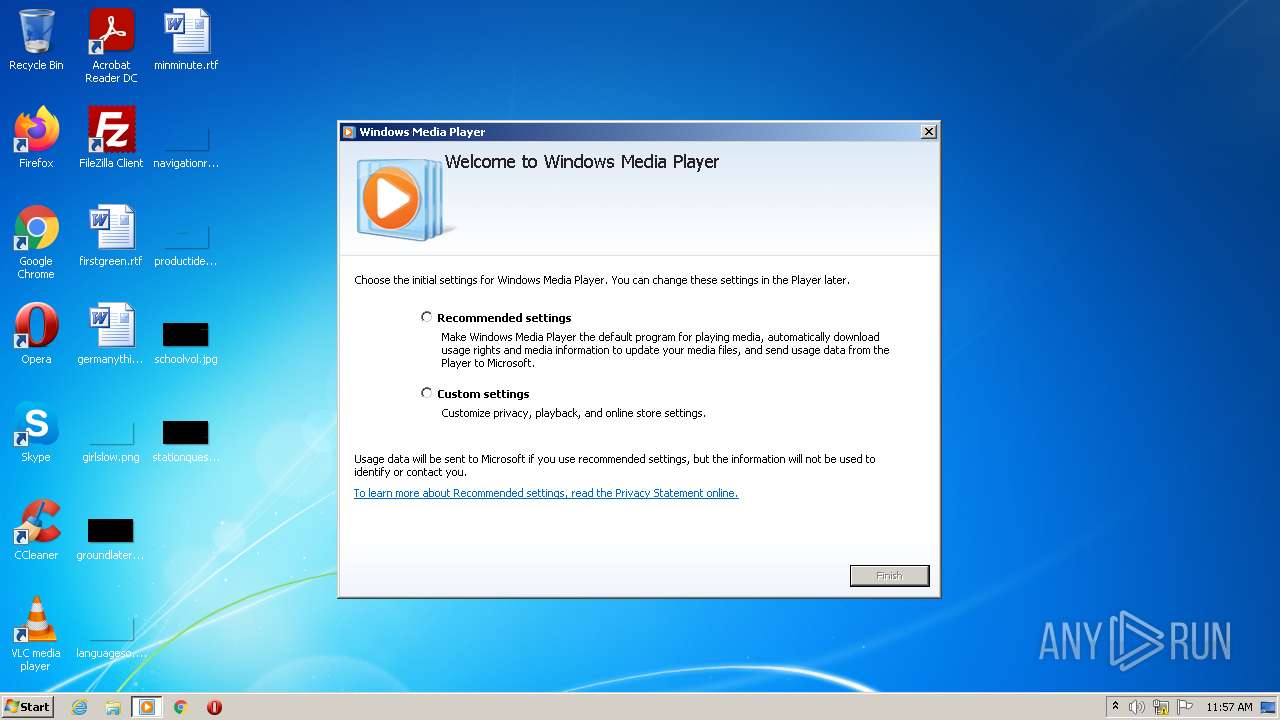Viewport: 1280px width, 720px height.
Task: Open Opera from the taskbar
Action: [214, 707]
